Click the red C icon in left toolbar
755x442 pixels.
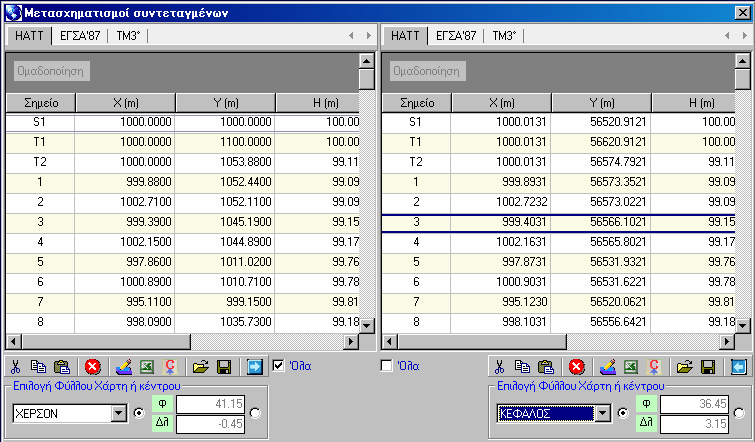pos(170,367)
